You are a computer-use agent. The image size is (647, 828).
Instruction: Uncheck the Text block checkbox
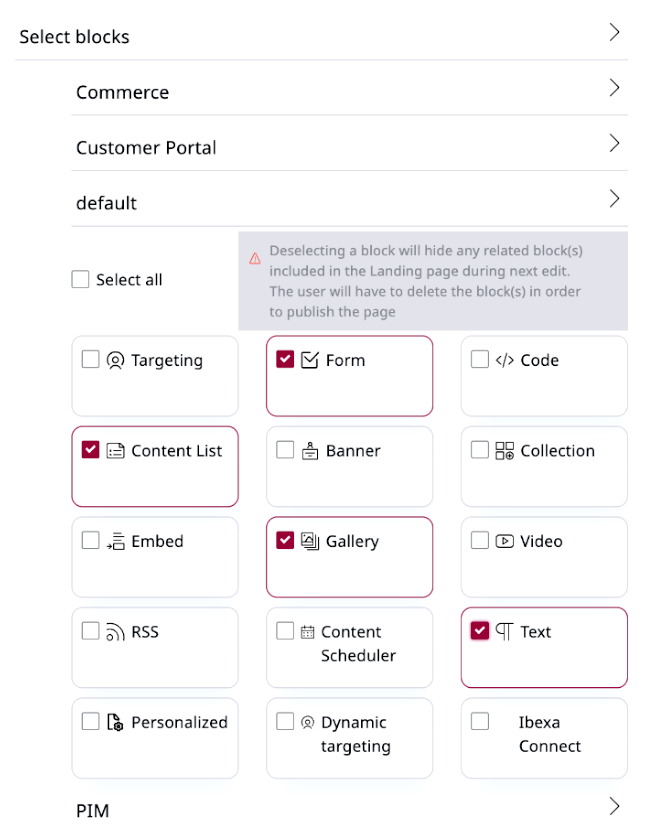(x=480, y=631)
